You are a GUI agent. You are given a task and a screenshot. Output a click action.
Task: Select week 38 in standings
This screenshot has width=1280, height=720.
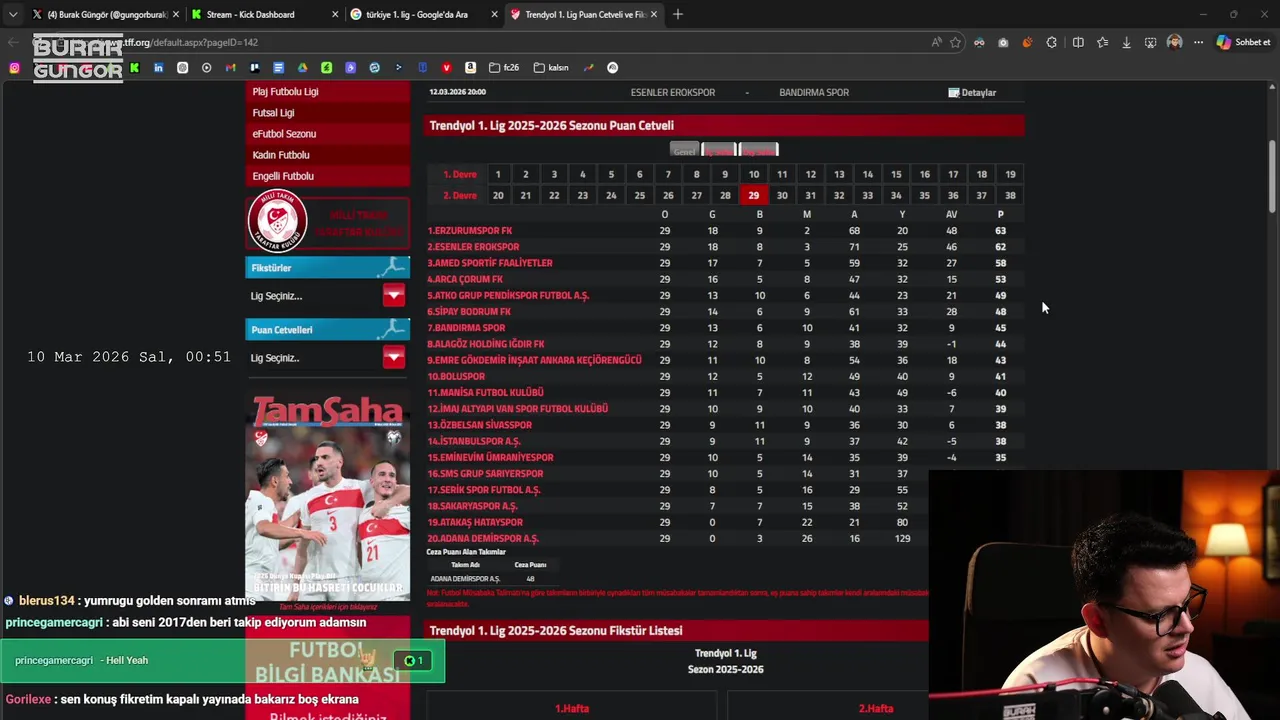pyautogui.click(x=1010, y=195)
